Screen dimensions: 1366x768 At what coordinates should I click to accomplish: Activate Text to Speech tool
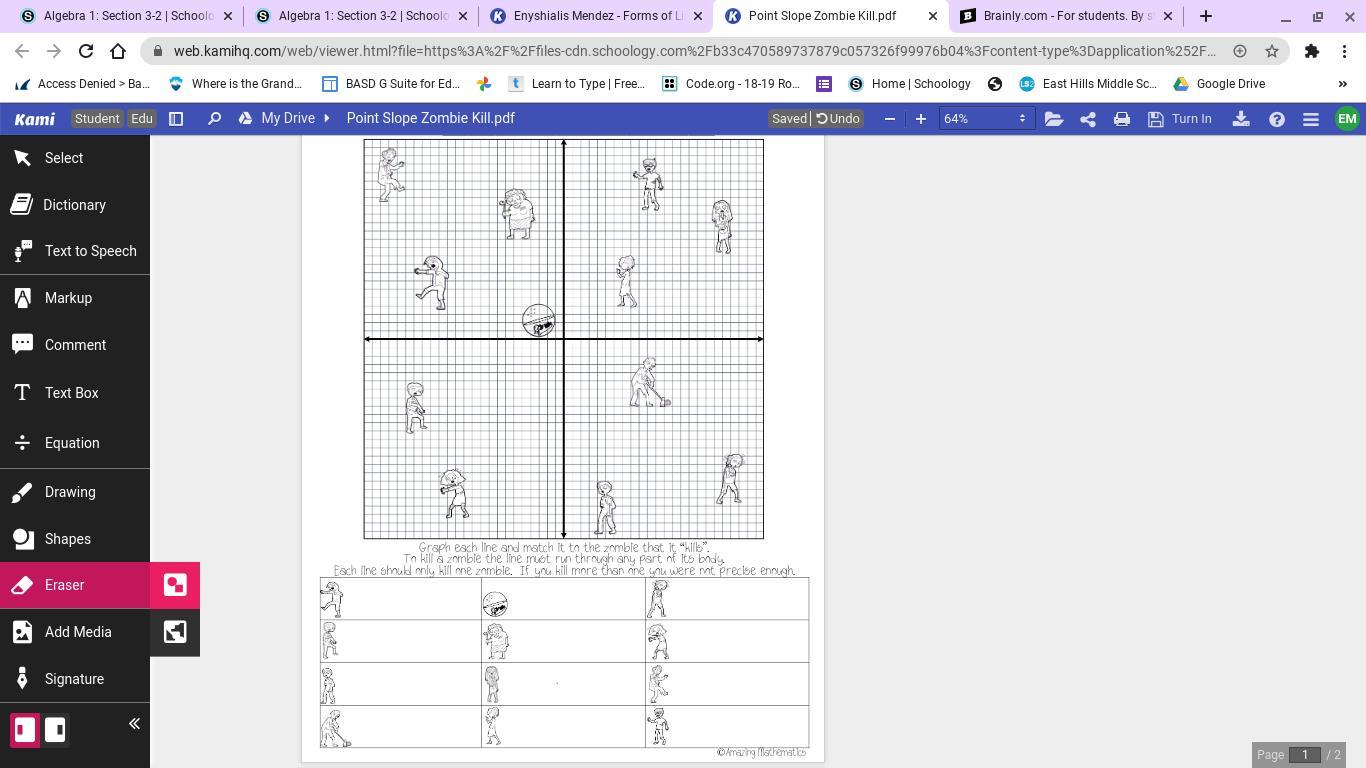(75, 251)
